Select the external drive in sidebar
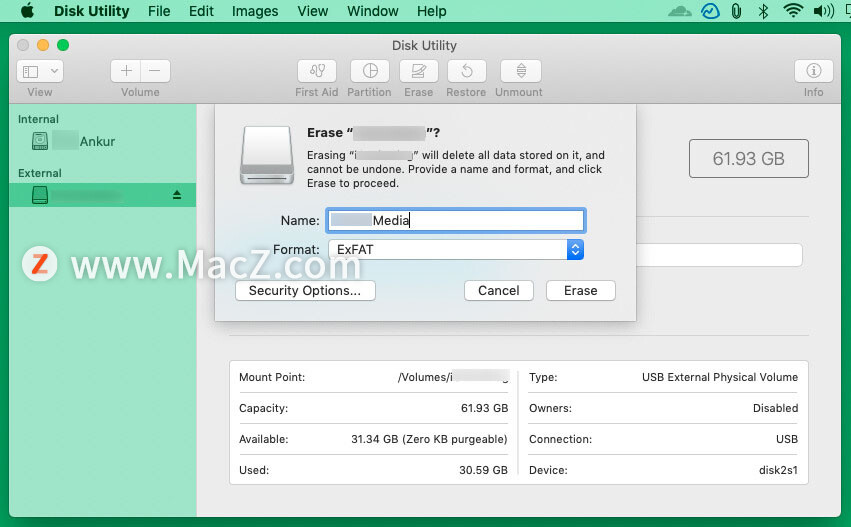Viewport: 851px width, 527px height. pyautogui.click(x=103, y=195)
